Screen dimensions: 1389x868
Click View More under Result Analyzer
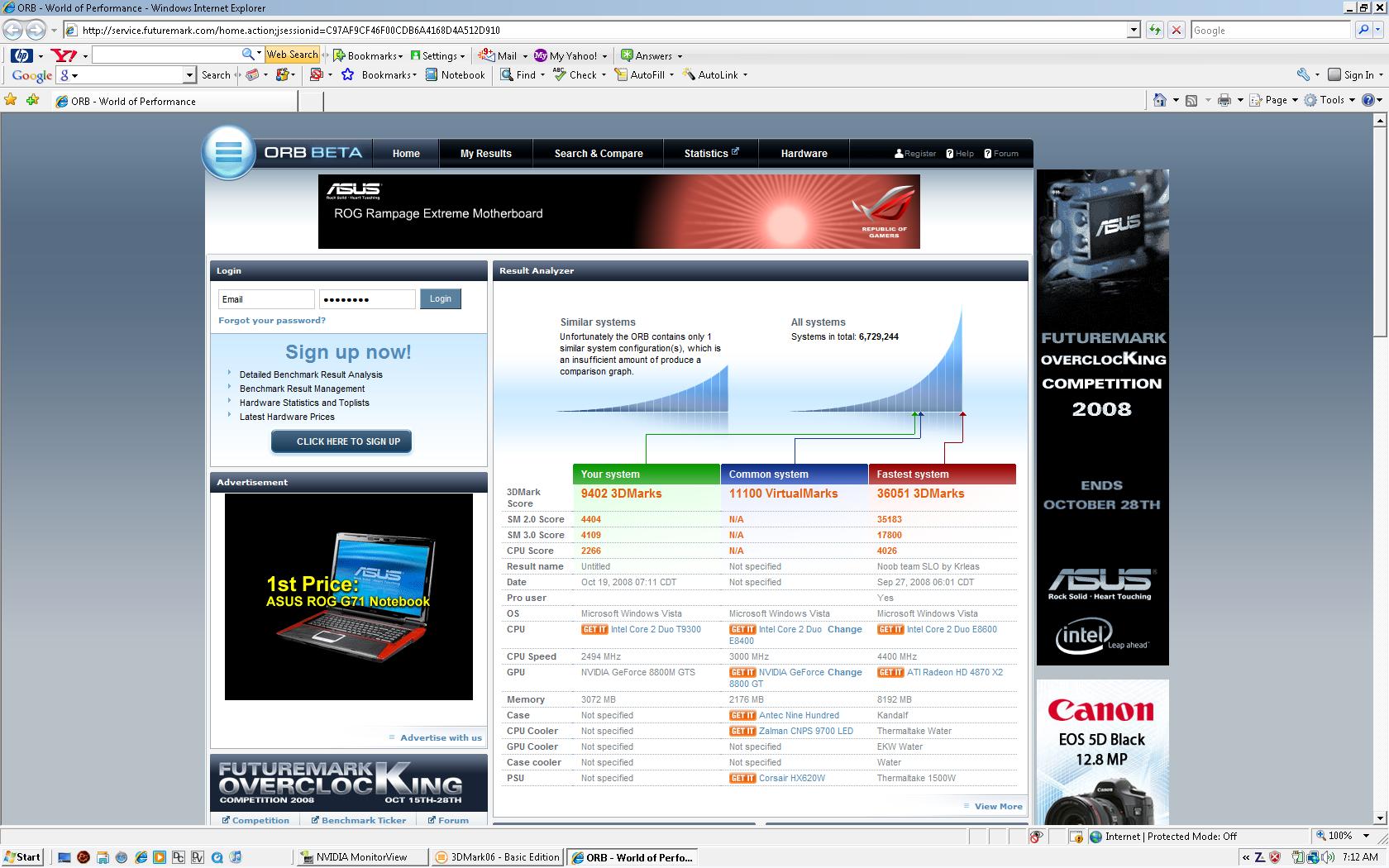click(x=998, y=807)
